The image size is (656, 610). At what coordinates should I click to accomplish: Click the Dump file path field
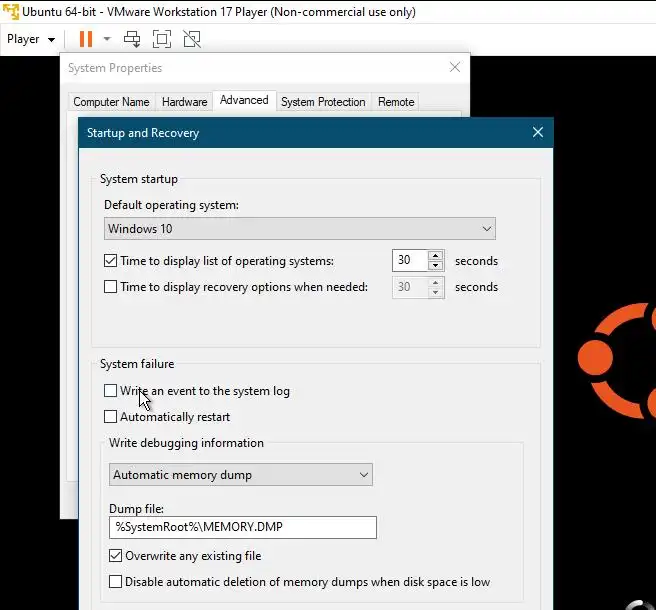click(243, 527)
